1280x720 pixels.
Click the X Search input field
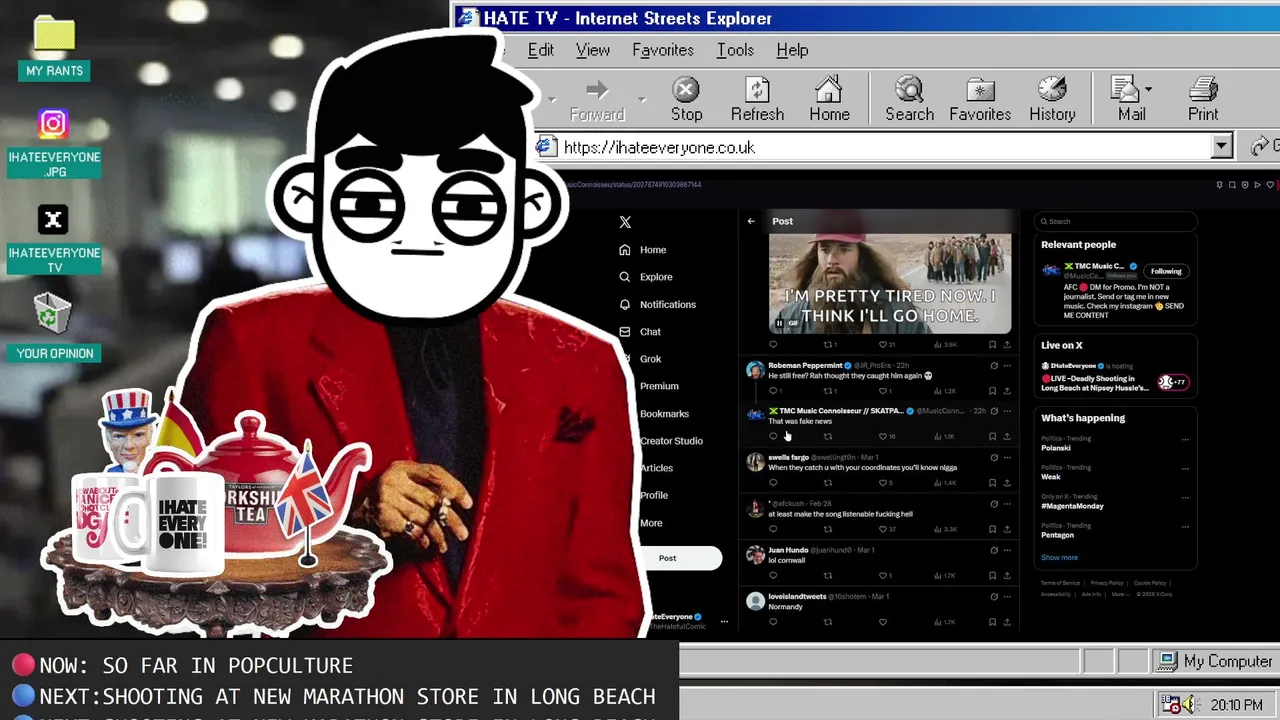1115,221
